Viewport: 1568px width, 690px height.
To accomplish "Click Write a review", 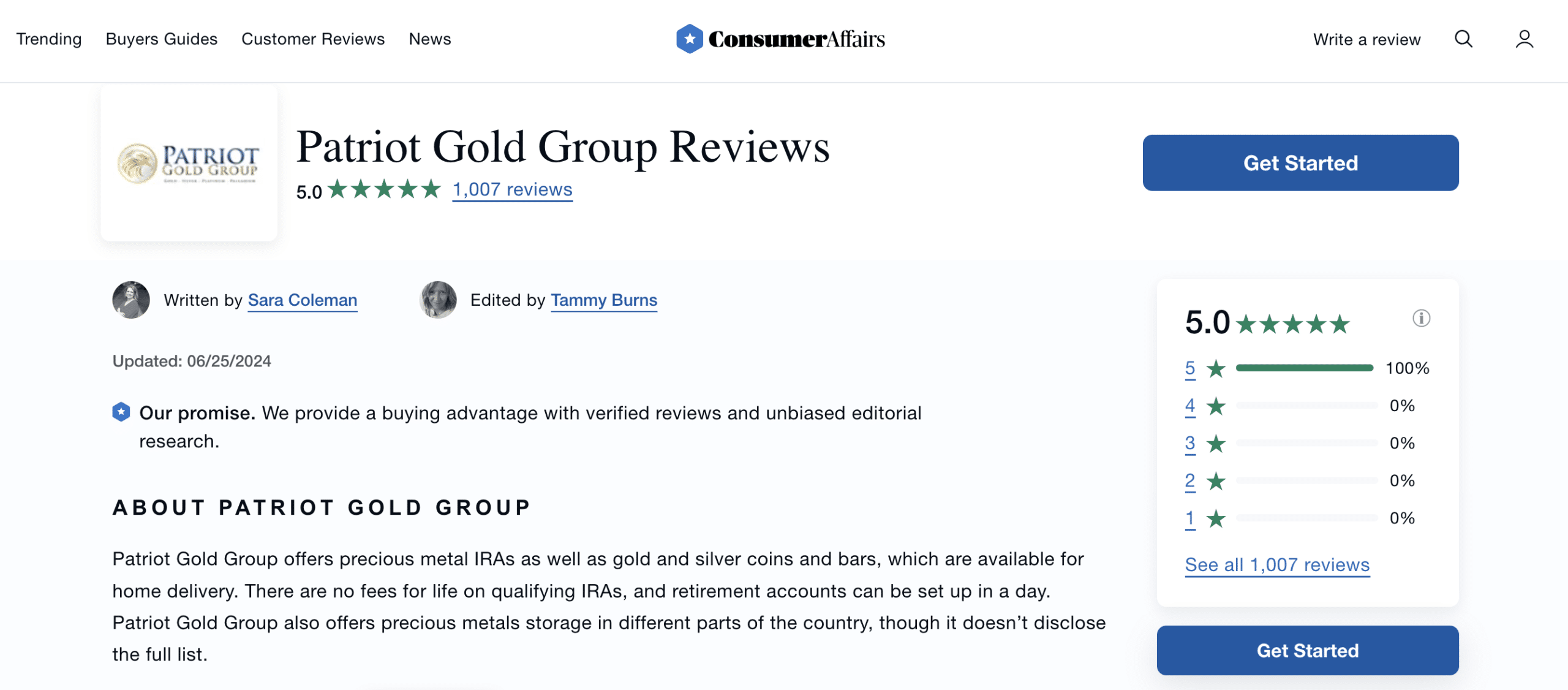I will 1366,39.
